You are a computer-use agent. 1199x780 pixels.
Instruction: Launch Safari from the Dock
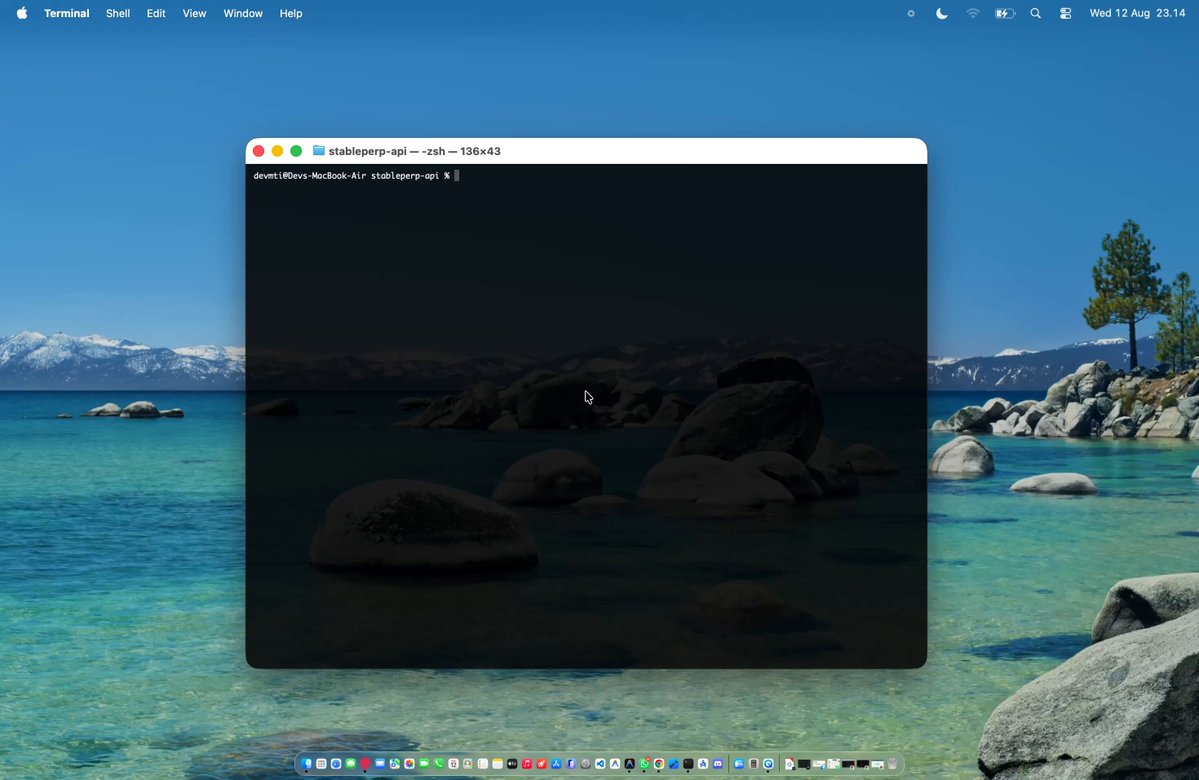336,763
